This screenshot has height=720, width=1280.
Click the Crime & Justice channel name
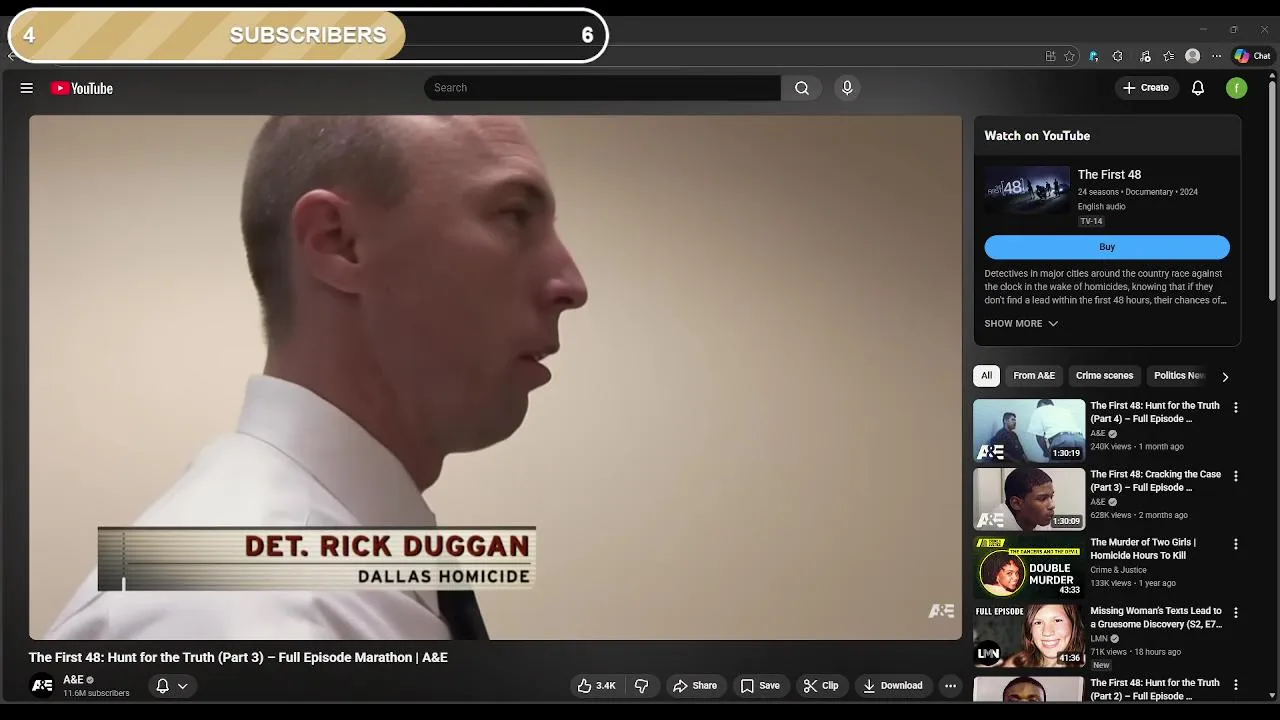pos(1118,570)
